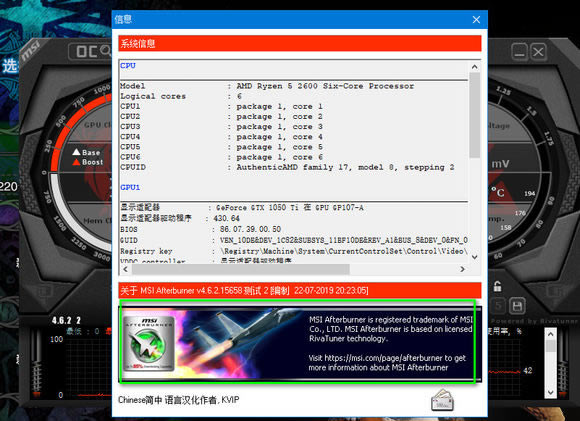Image resolution: width=580 pixels, height=421 pixels.
Task: Click the save profile floppy icon in Afterburner
Action: 517,306
